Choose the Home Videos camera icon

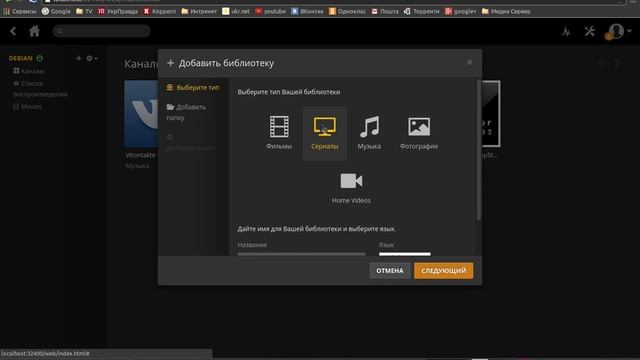[351, 181]
